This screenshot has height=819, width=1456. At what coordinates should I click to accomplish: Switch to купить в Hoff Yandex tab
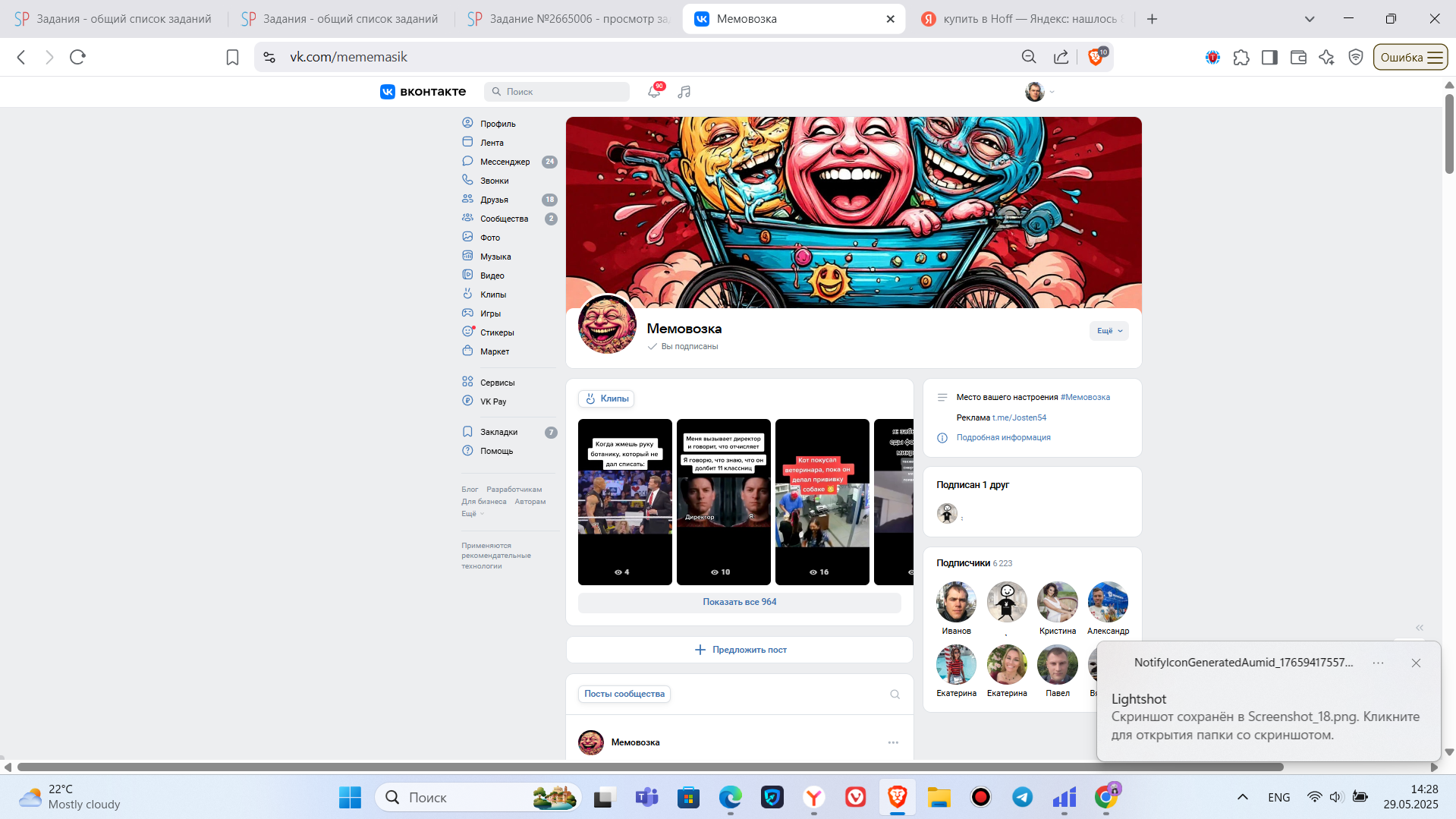pos(1022,19)
